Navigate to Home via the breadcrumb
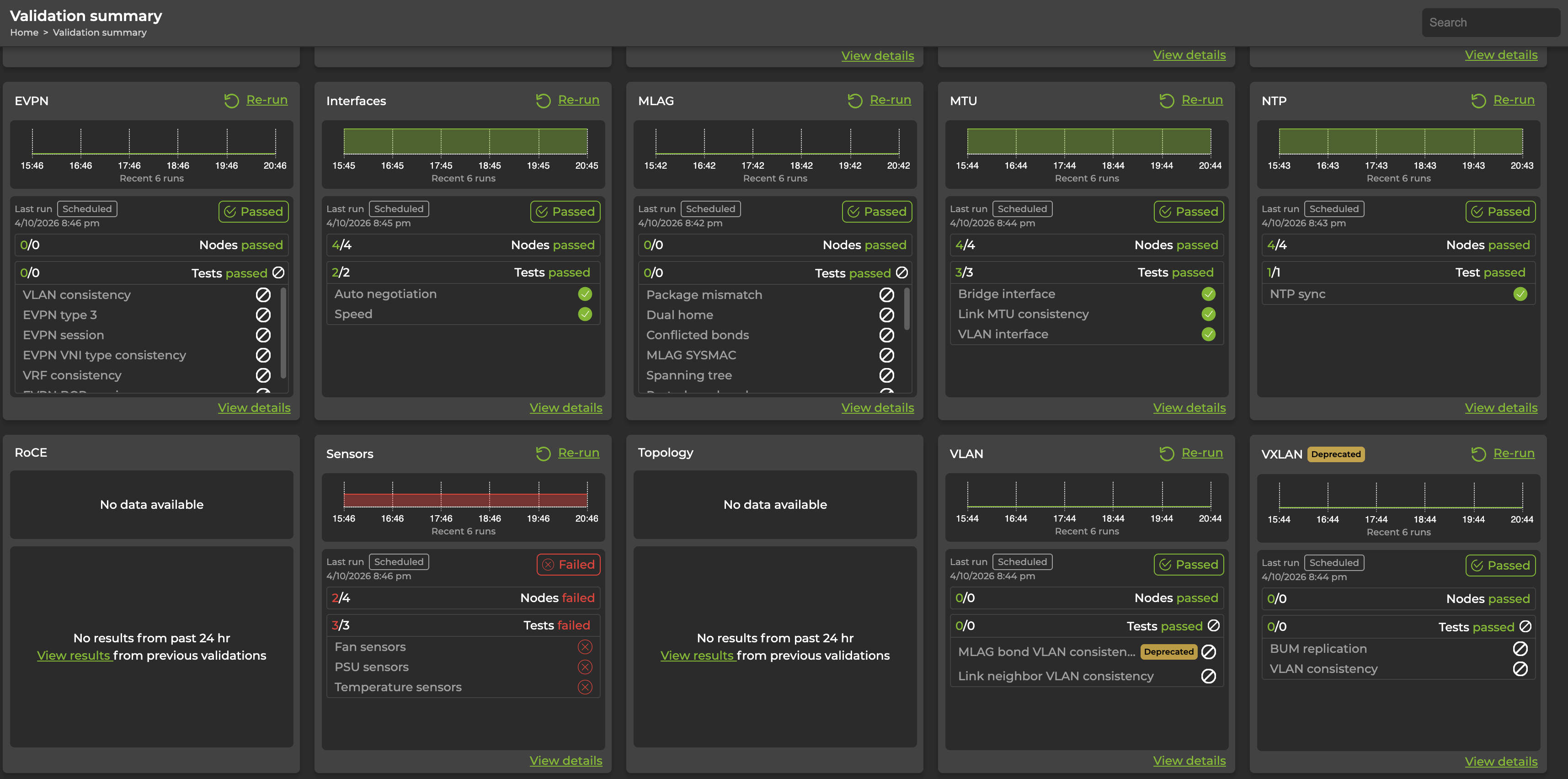This screenshot has width=1568, height=779. coord(24,32)
